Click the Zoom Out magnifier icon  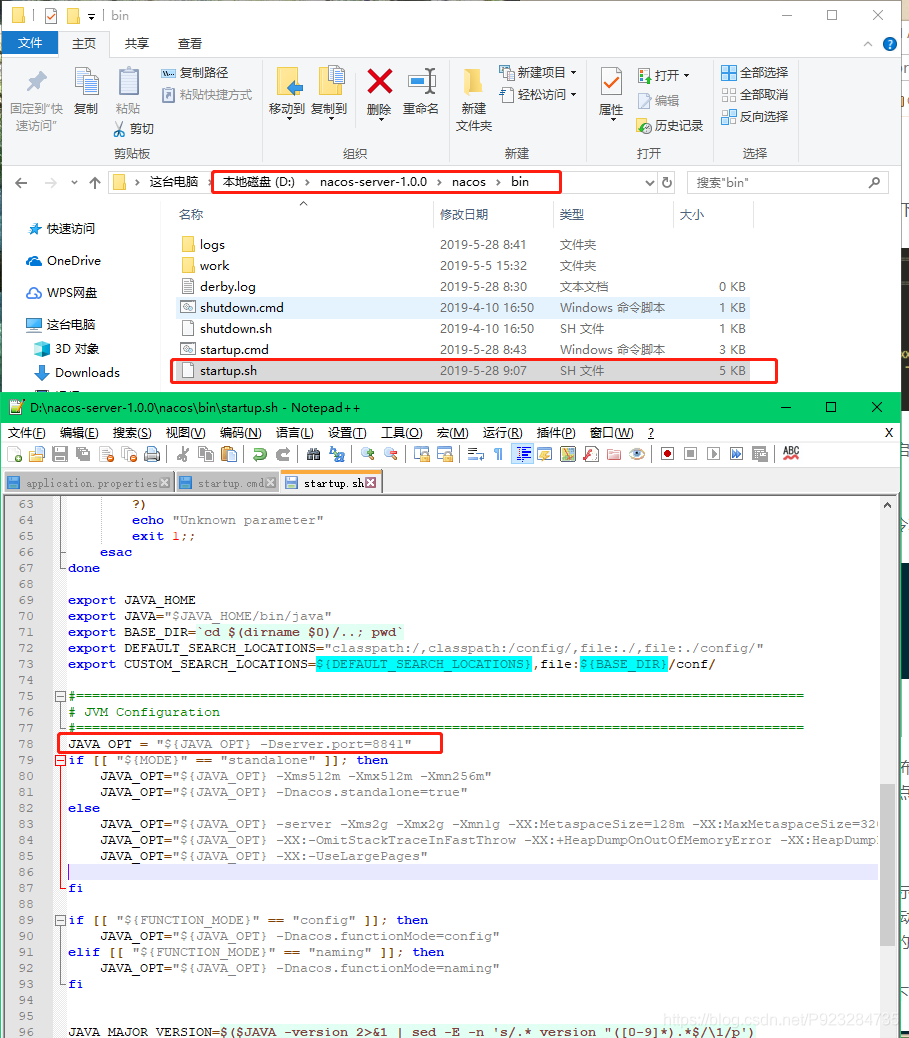click(x=391, y=454)
